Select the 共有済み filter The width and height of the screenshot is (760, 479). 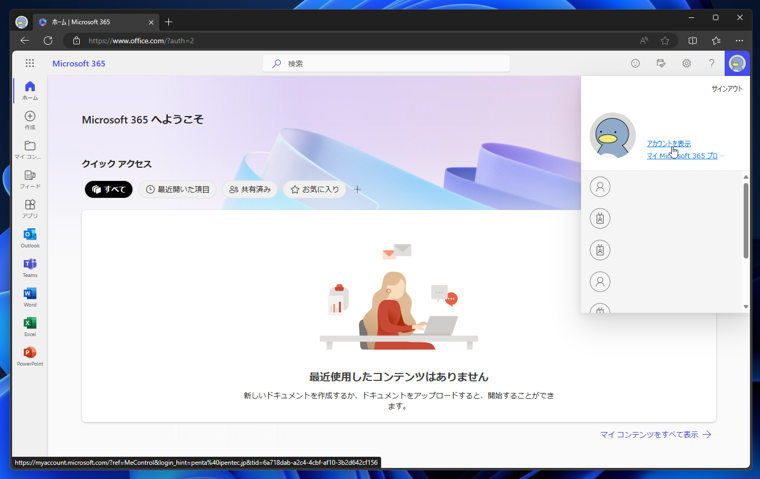[250, 189]
